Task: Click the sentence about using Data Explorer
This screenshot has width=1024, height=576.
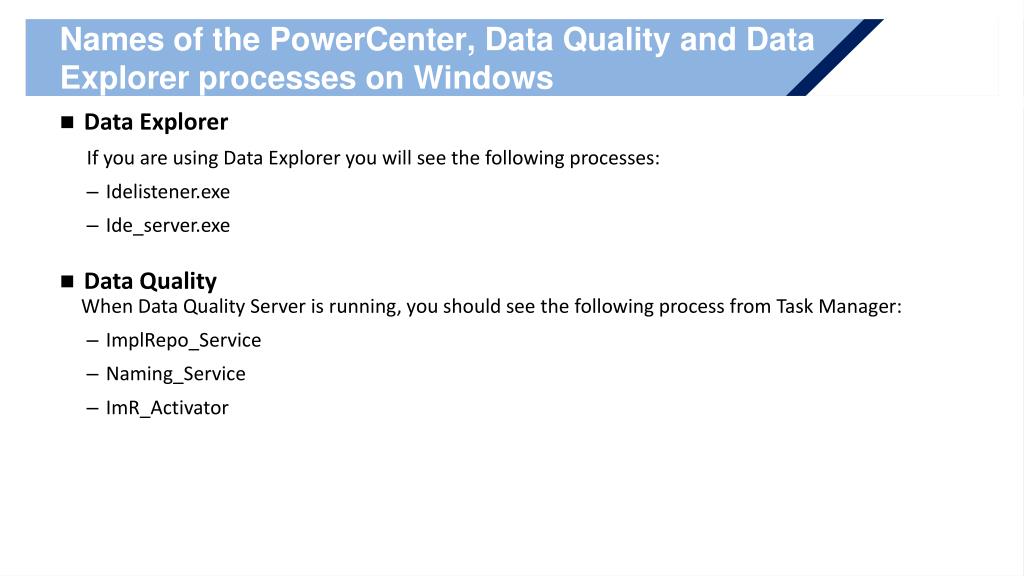Action: [373, 159]
